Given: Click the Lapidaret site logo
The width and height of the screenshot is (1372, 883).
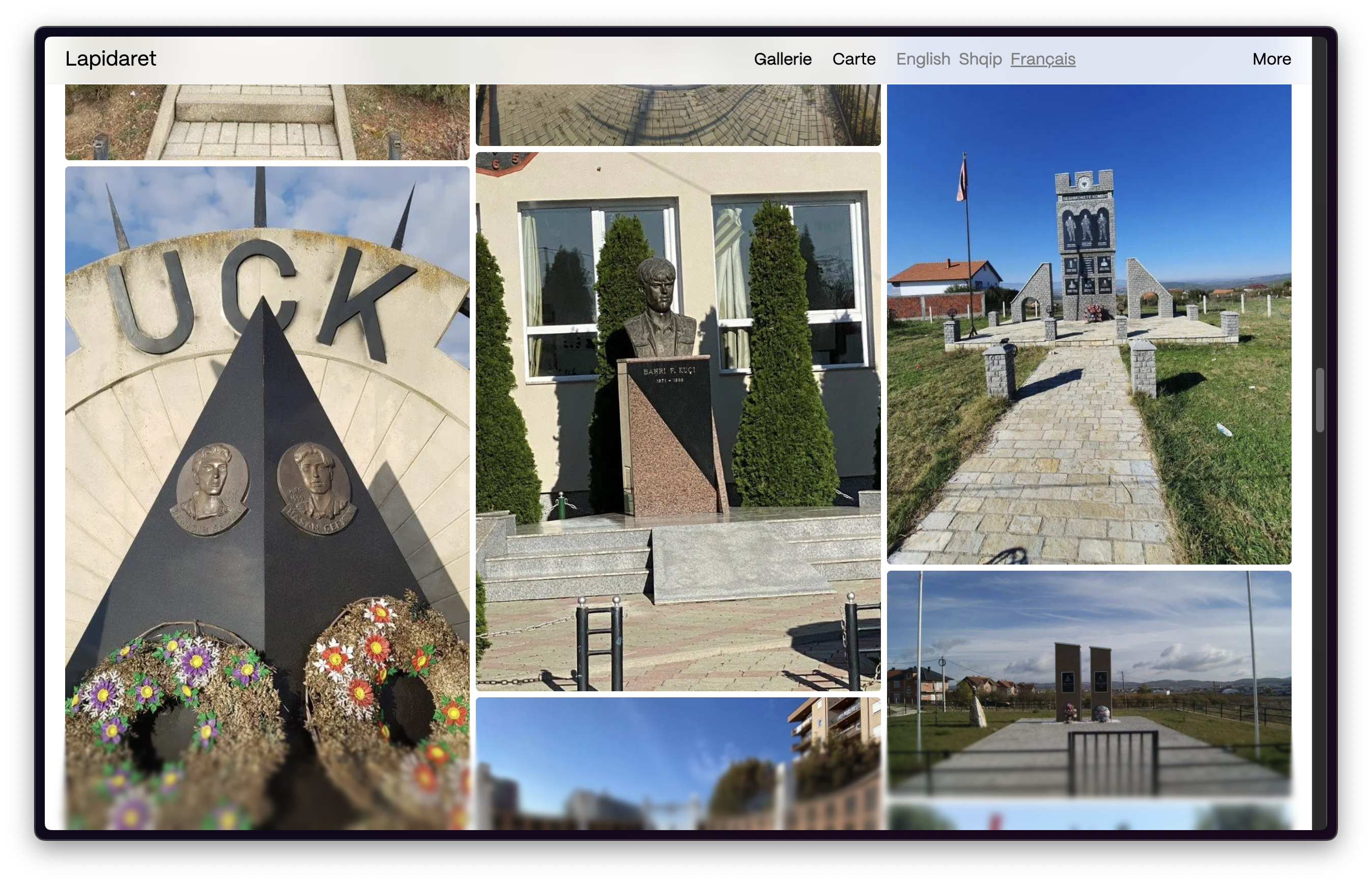Looking at the screenshot, I should click(110, 58).
